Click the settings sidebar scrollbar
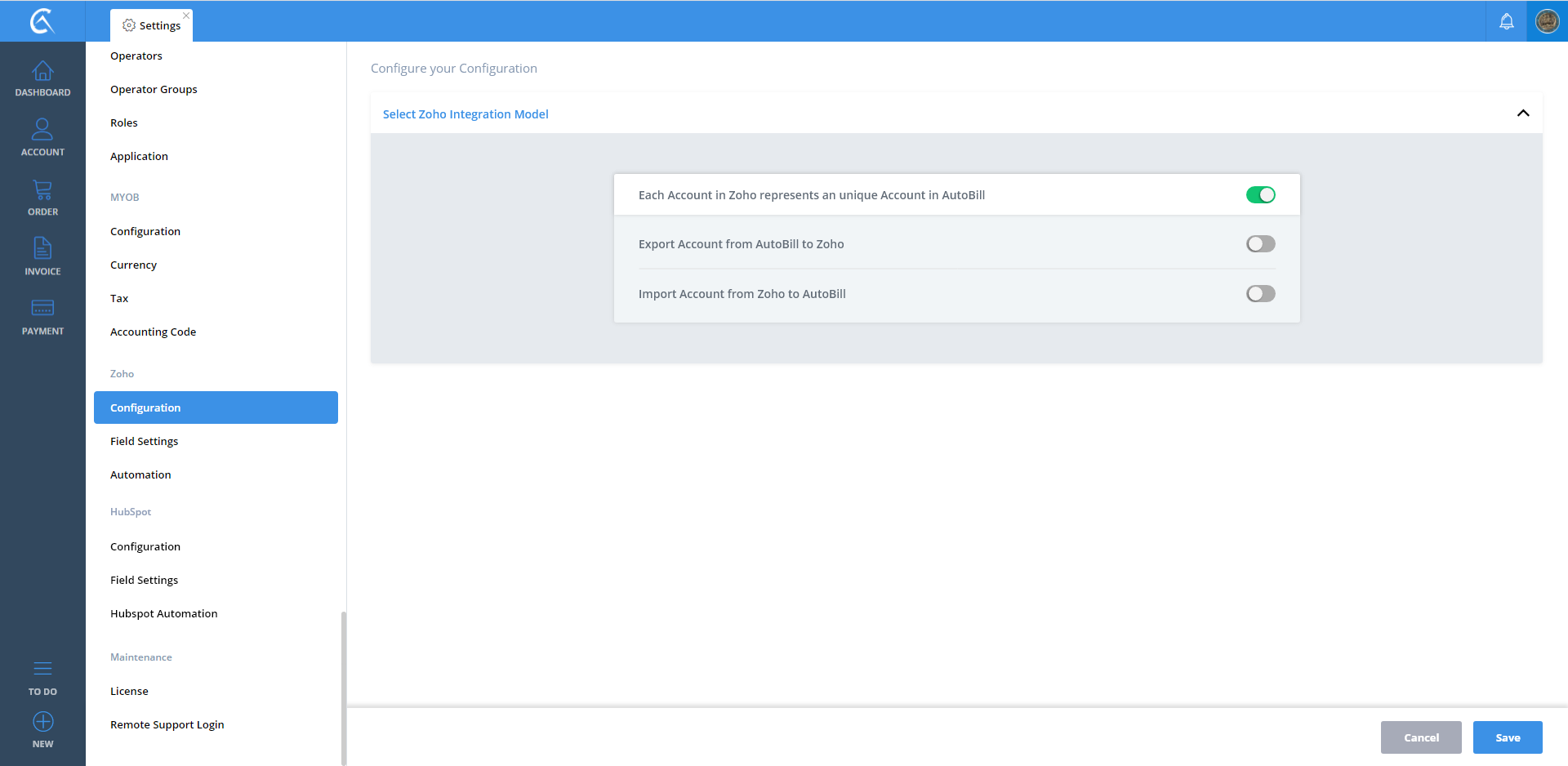This screenshot has width=1568, height=766. pos(344,686)
